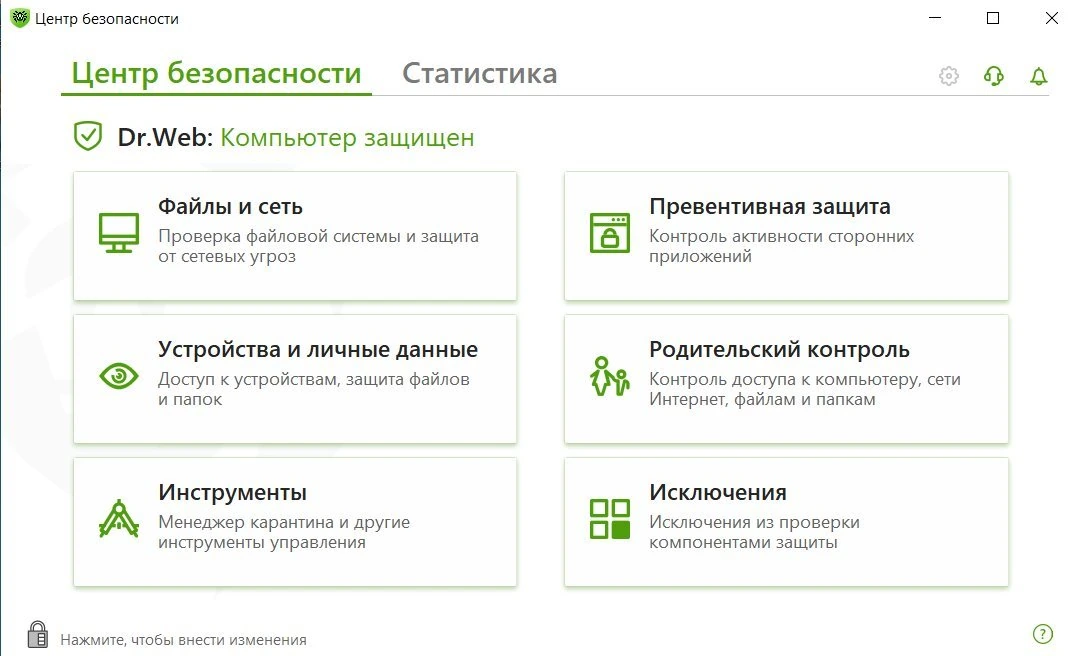1082x656 pixels.
Task: Maximize the Dr.Web window
Action: pos(993,18)
